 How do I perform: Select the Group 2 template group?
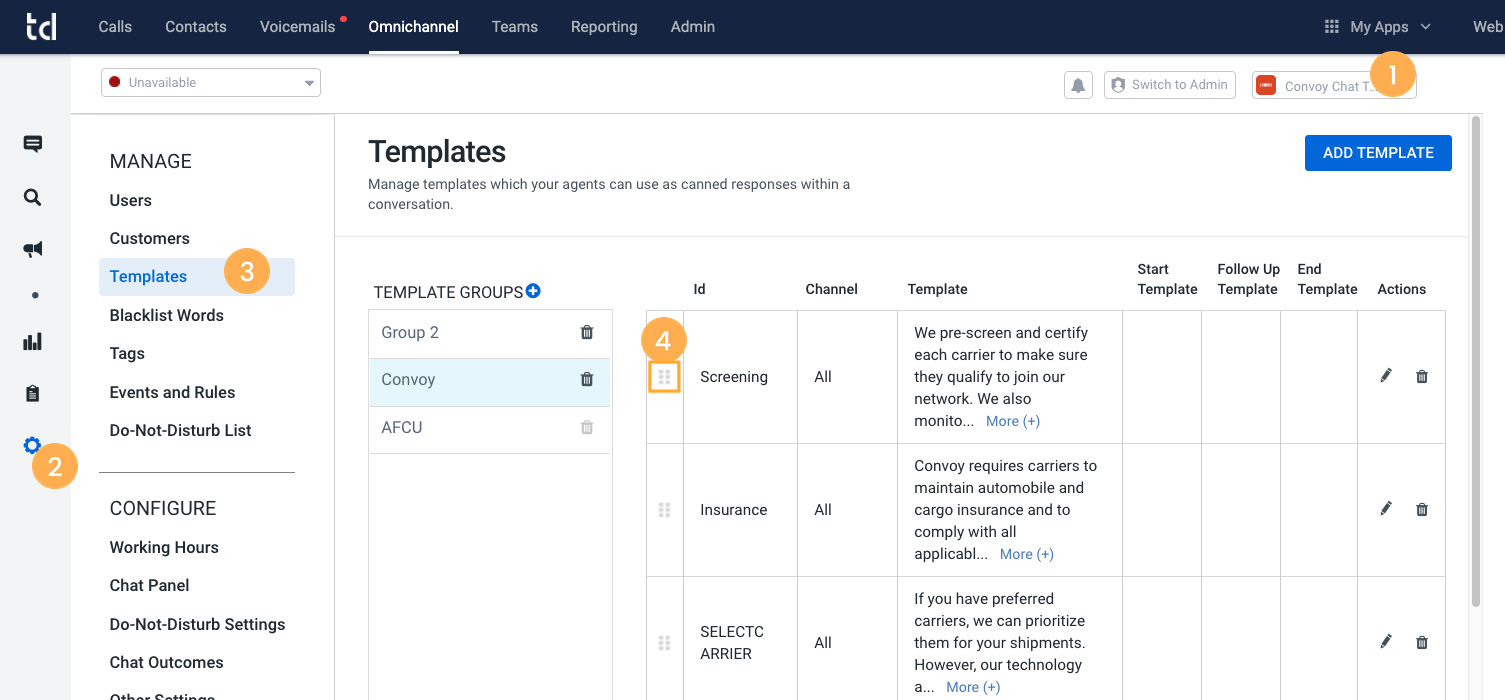tap(490, 333)
